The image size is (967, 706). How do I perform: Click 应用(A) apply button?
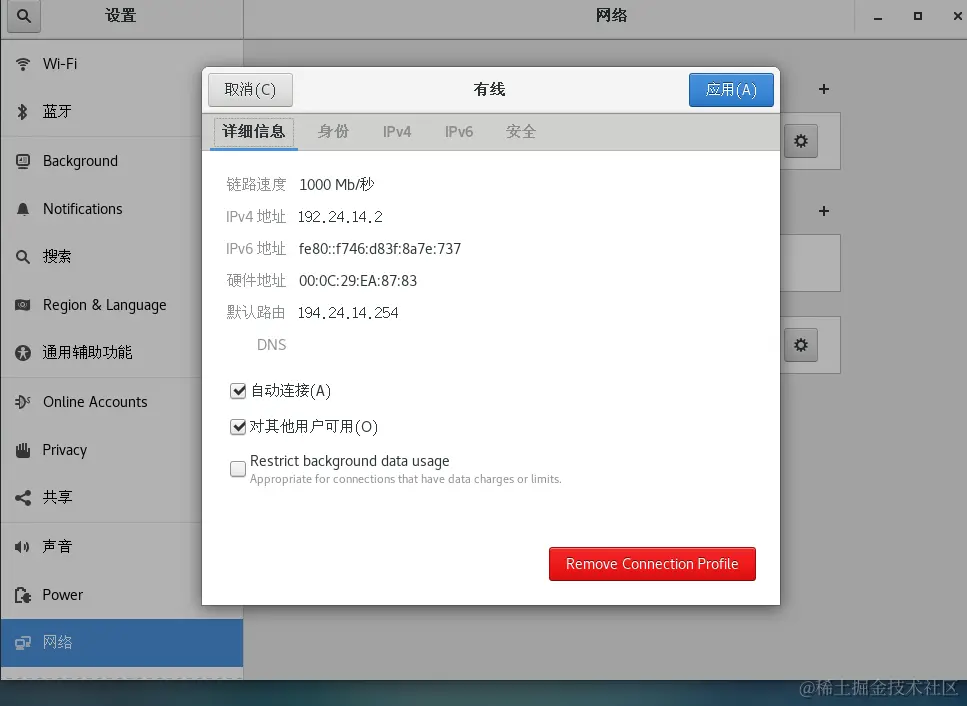(731, 90)
